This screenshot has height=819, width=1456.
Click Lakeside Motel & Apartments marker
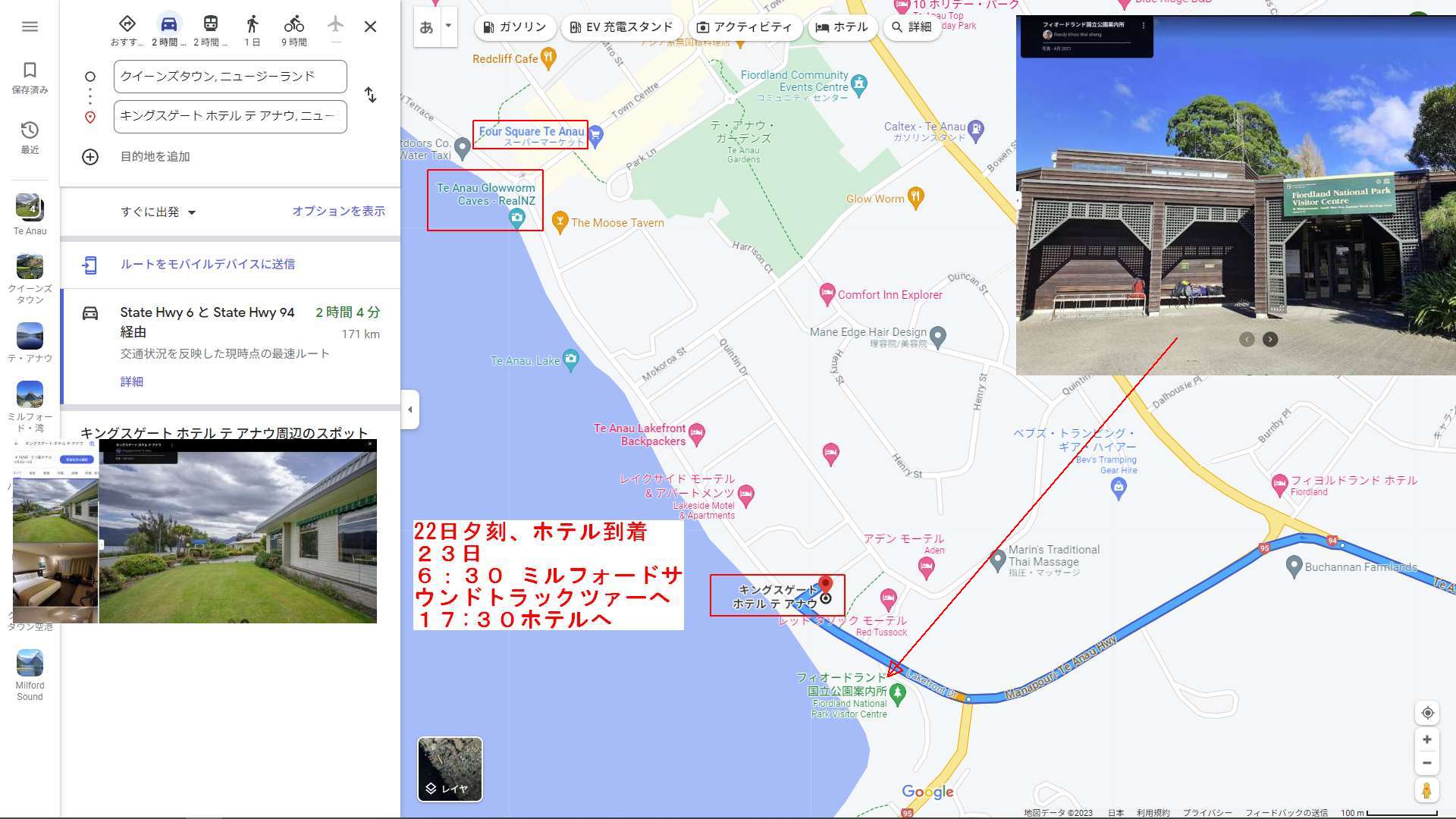pyautogui.click(x=746, y=495)
